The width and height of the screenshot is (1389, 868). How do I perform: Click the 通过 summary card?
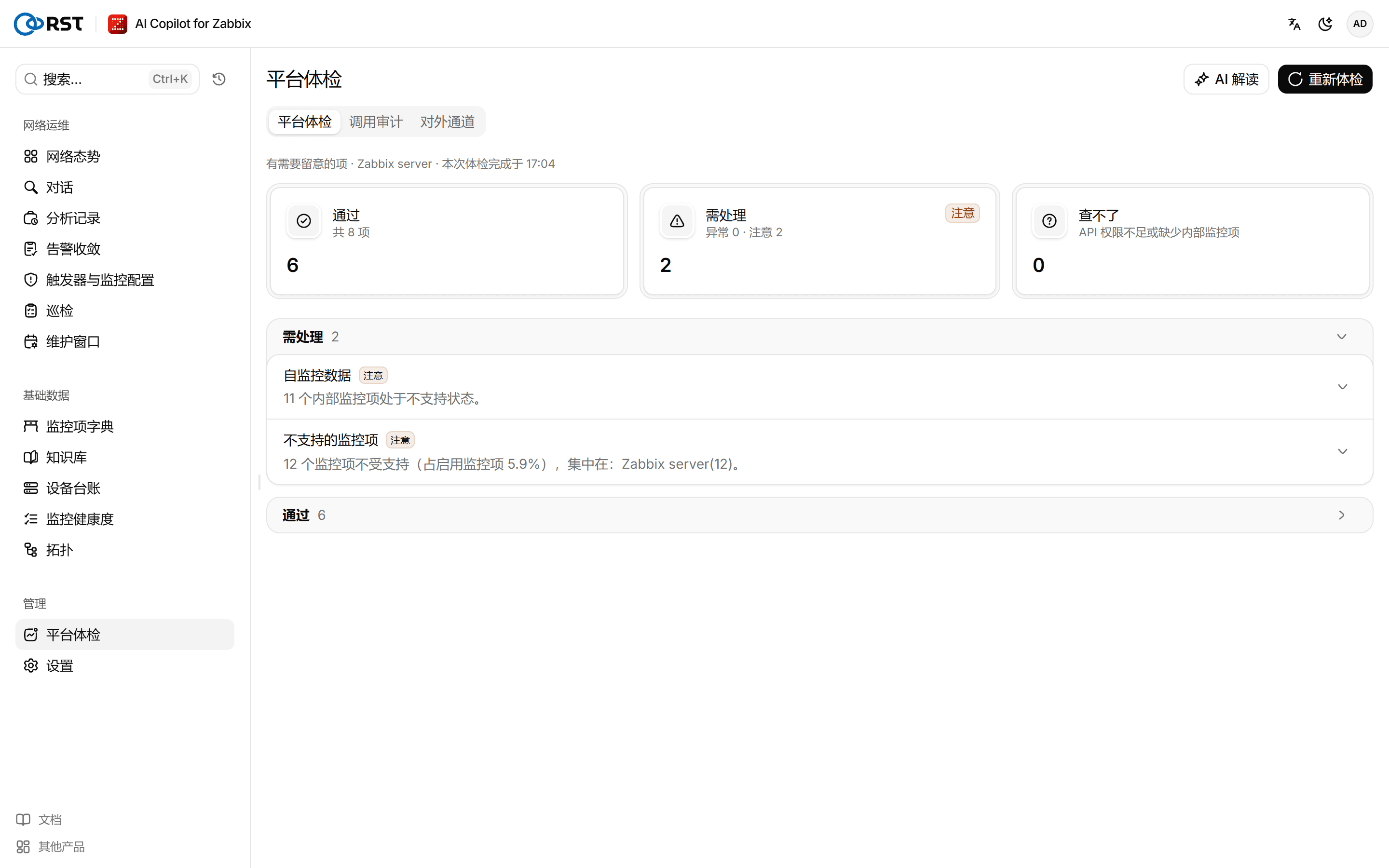coord(447,241)
